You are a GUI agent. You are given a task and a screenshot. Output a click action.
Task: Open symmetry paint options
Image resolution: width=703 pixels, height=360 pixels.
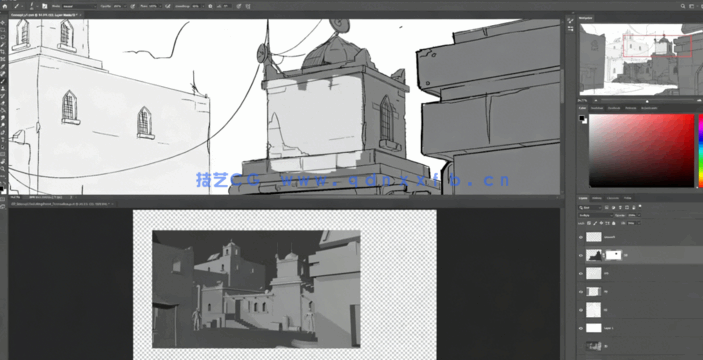tap(247, 6)
